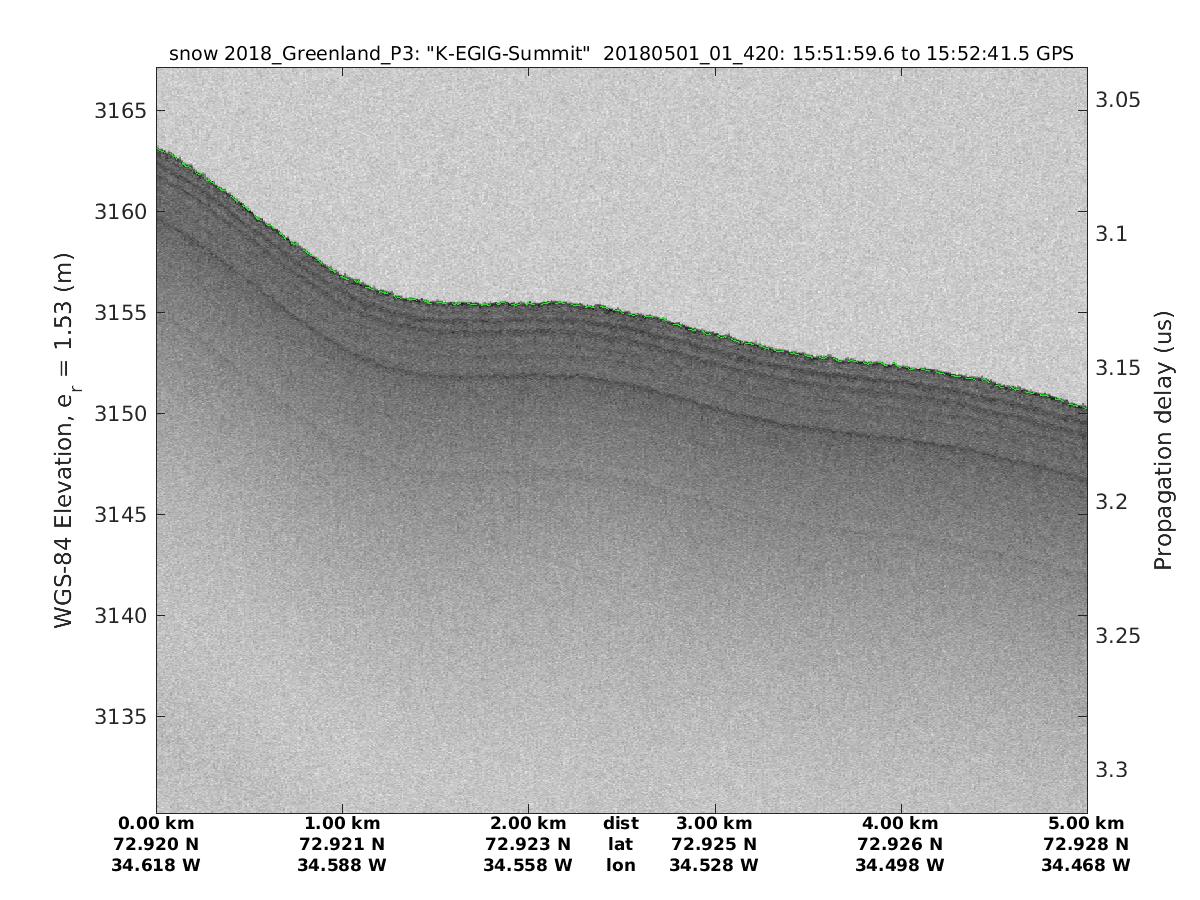The width and height of the screenshot is (1200, 900).
Task: Click the 'lon' legend text on x-axis
Action: (620, 864)
